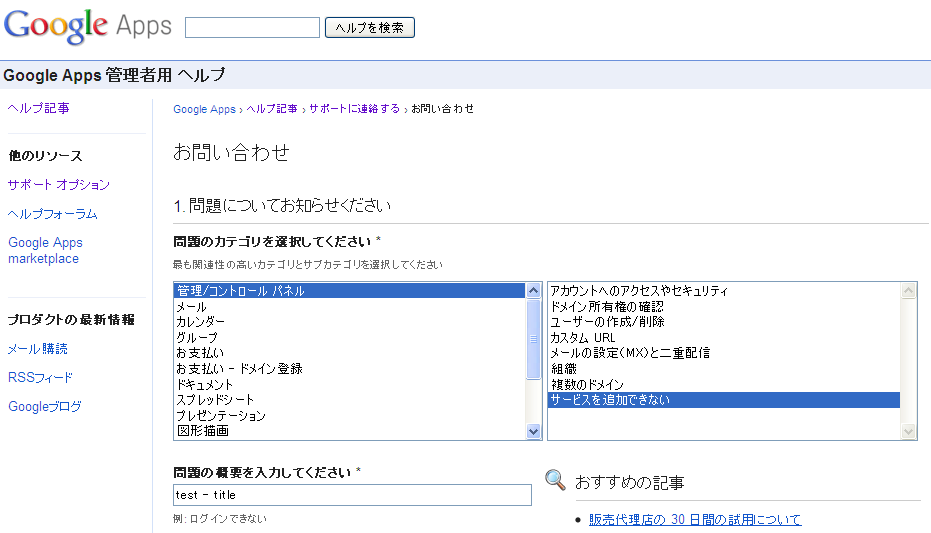Click category list scroll down arrow

(533, 432)
